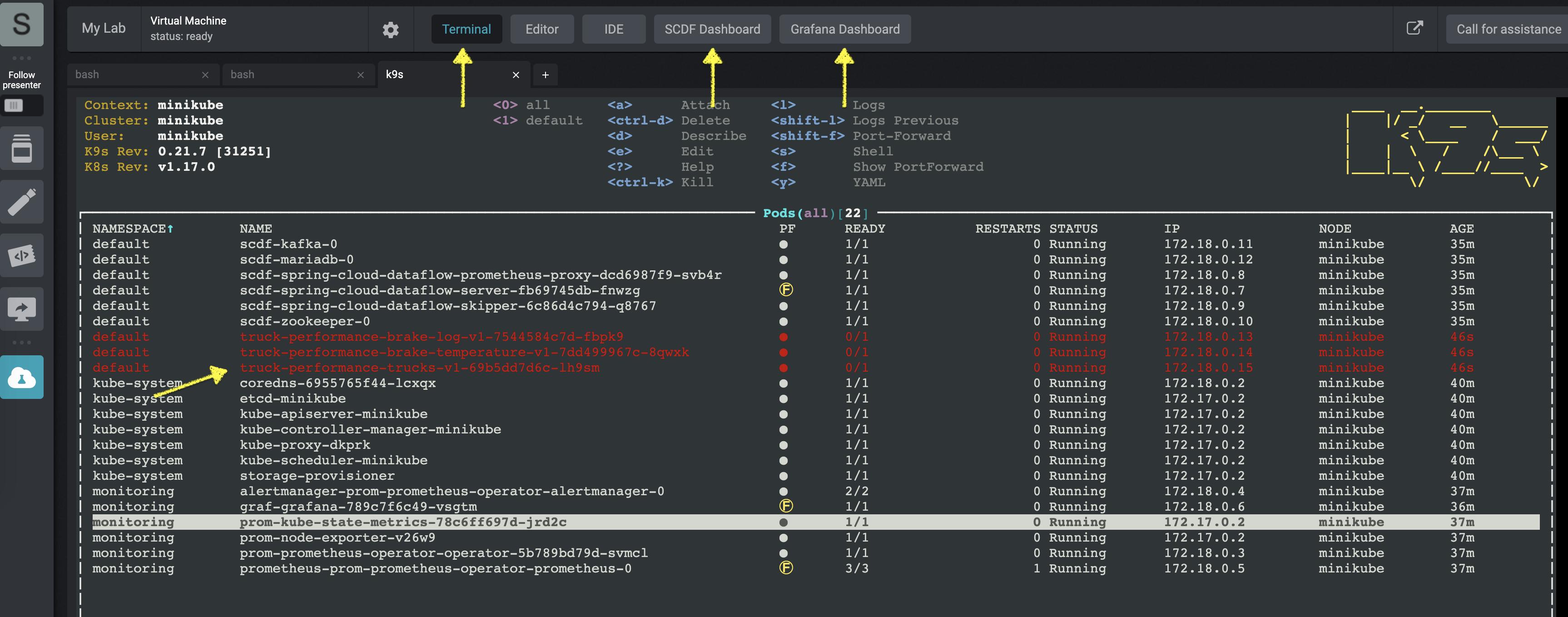This screenshot has height=617, width=1568.
Task: Click the external link icon top right
Action: 1416,28
